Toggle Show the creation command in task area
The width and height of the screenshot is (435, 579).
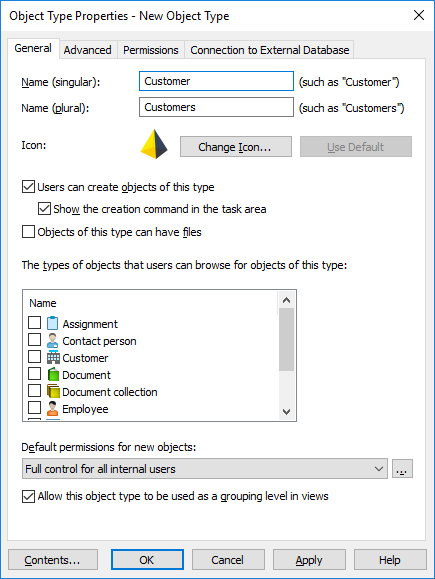point(44,209)
